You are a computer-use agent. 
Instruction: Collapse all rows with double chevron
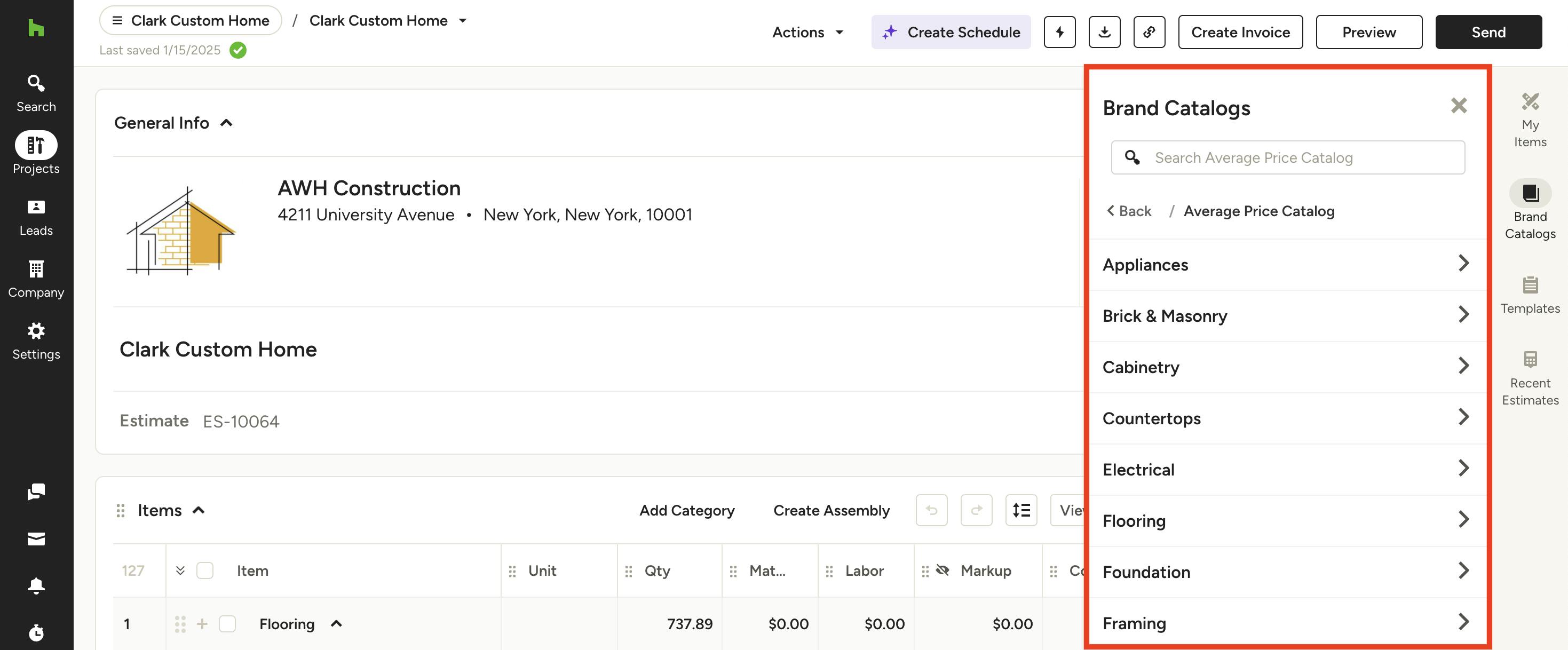[180, 570]
